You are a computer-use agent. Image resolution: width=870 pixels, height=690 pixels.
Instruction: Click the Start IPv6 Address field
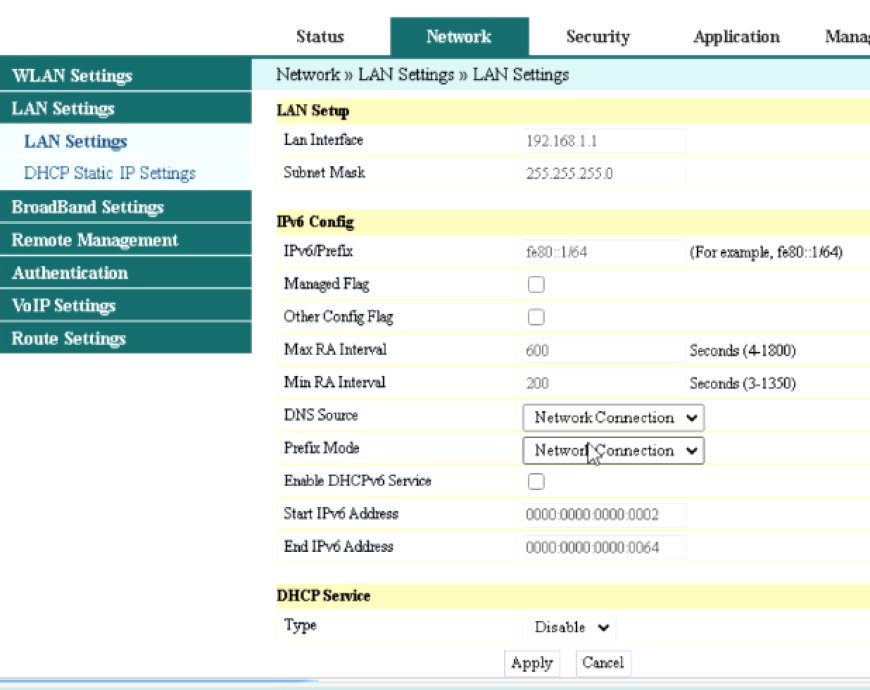tap(604, 514)
